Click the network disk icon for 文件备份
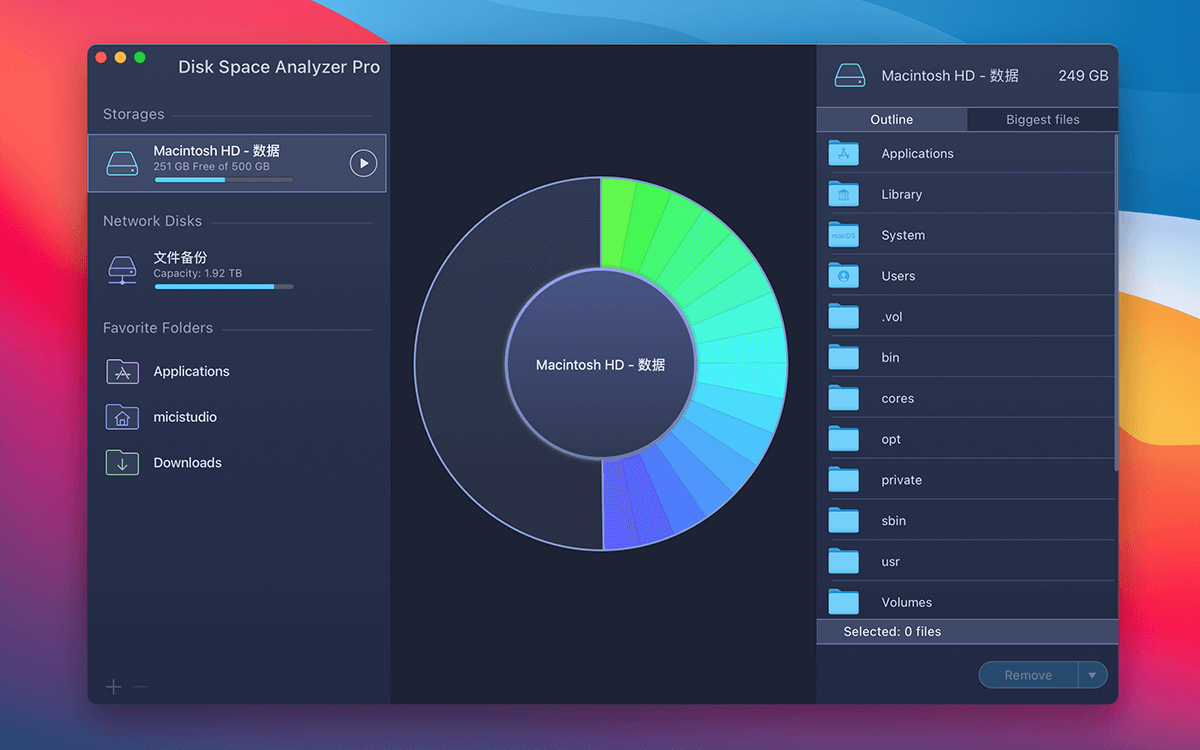 tap(122, 270)
